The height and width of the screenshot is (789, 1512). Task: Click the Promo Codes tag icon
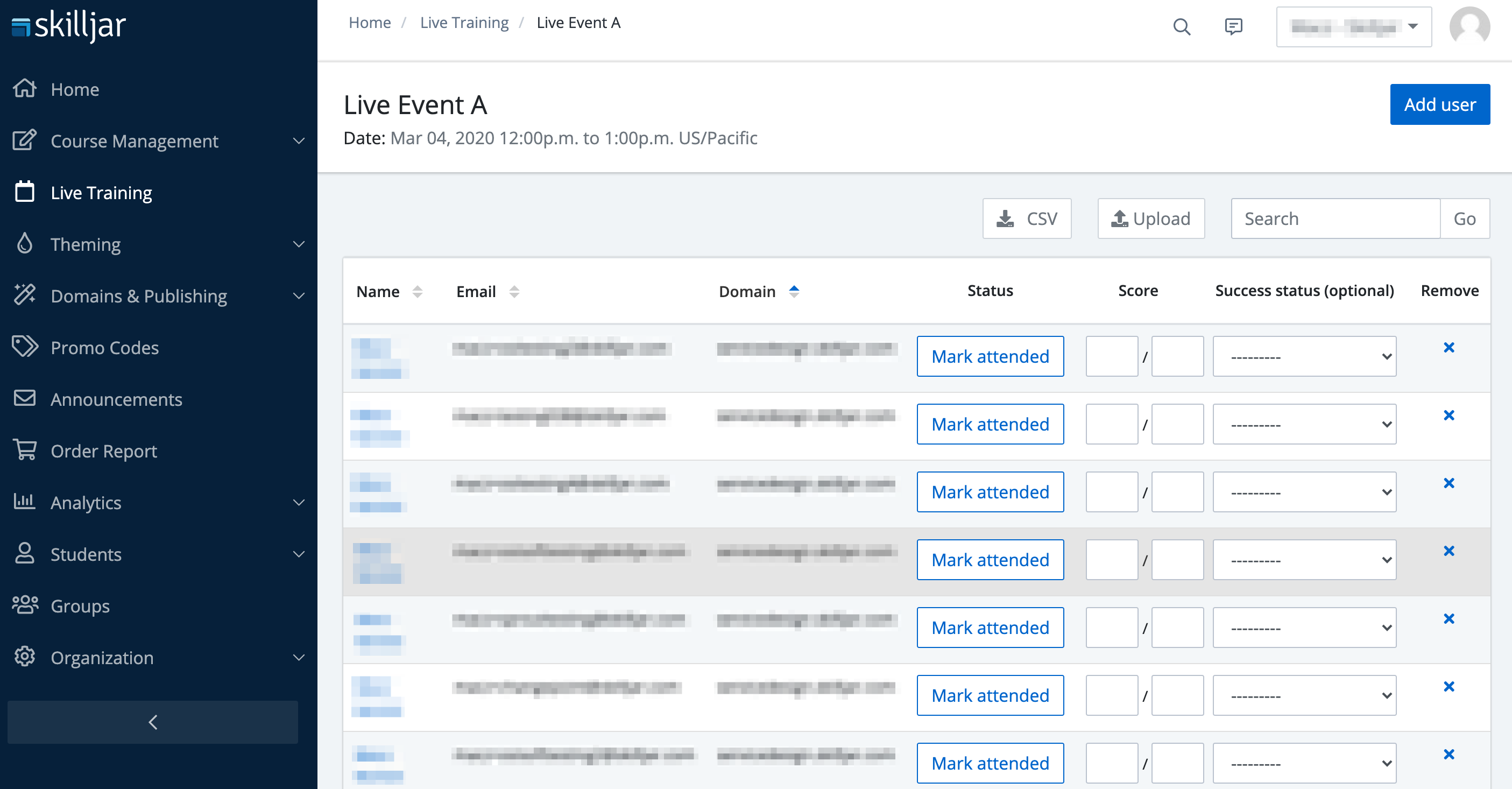point(25,347)
